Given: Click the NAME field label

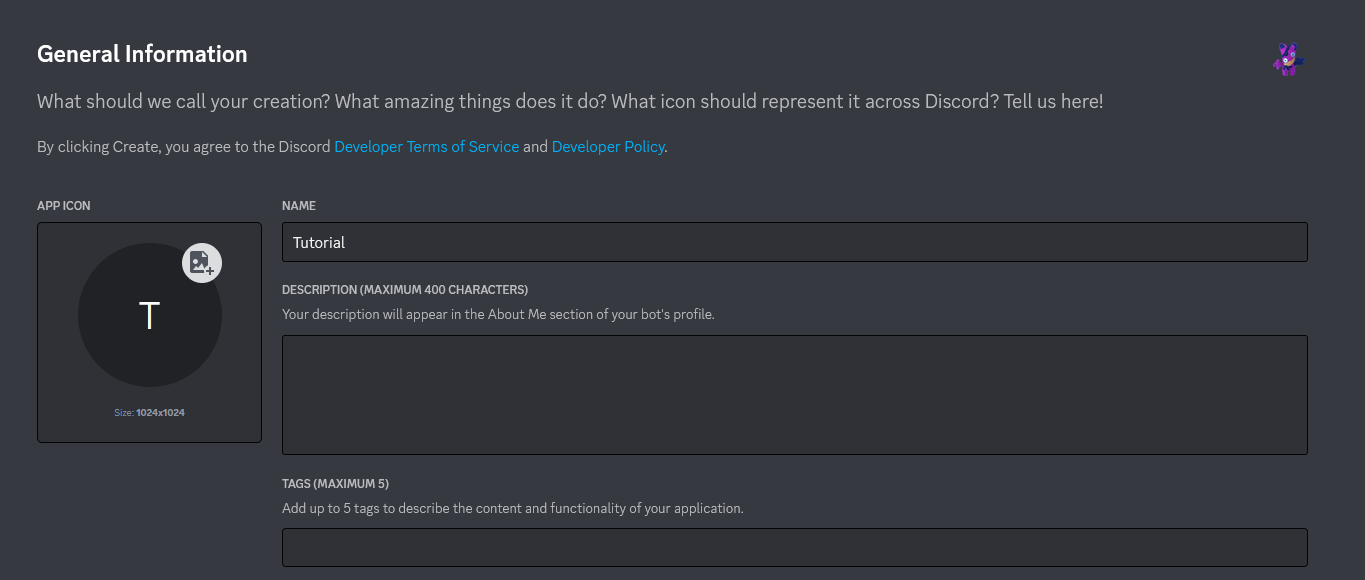Looking at the screenshot, I should [x=299, y=206].
